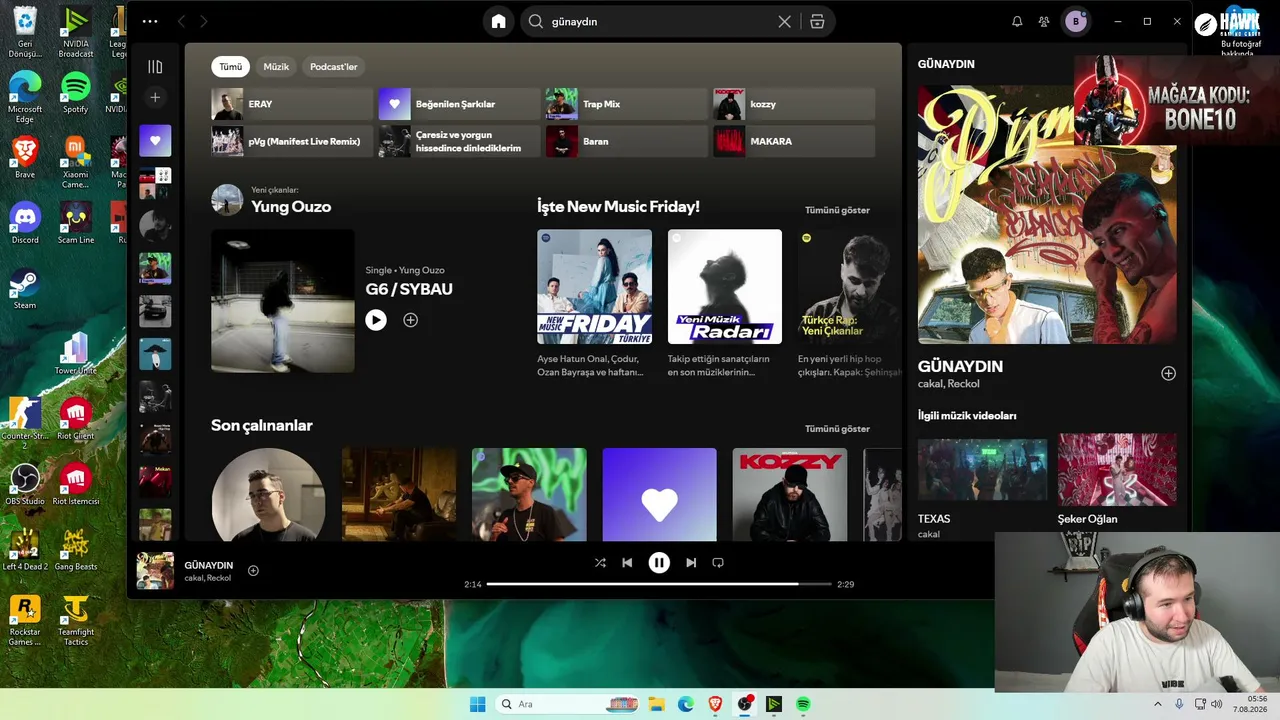Image resolution: width=1280 pixels, height=720 pixels.
Task: Open G6 / SYBAU cover artwork
Action: pos(283,301)
